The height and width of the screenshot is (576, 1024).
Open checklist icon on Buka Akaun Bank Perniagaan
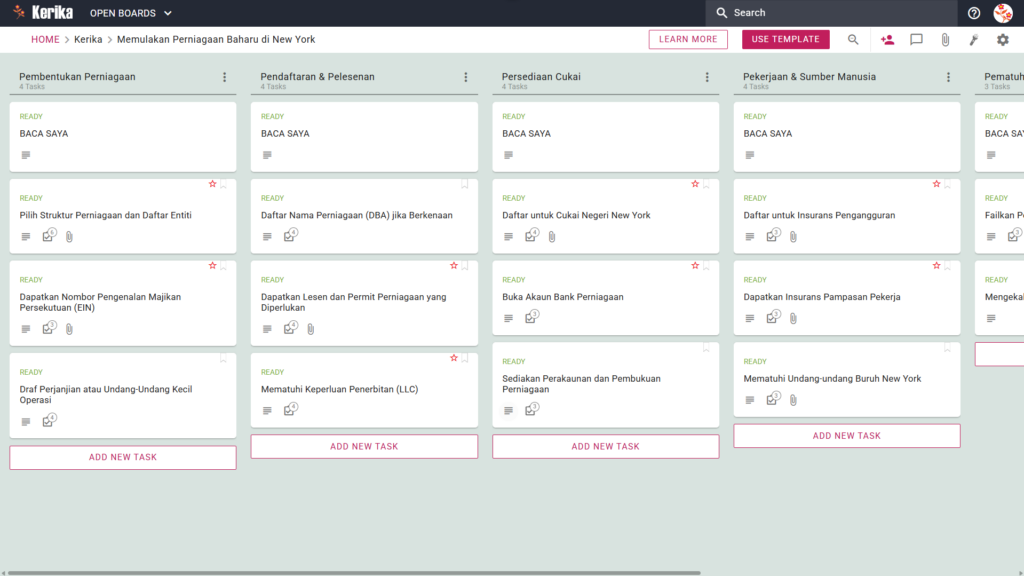[532, 317]
